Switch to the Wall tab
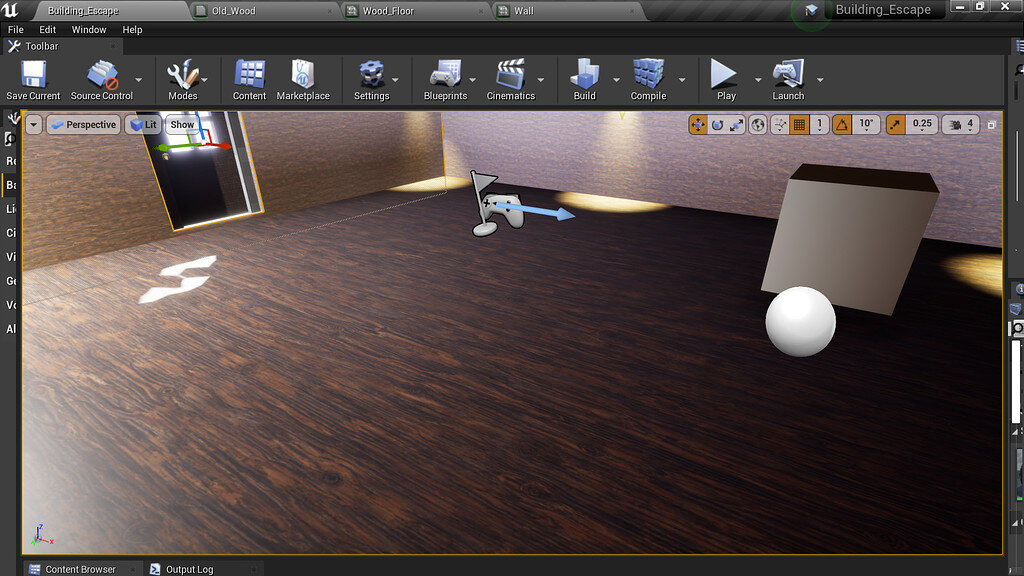This screenshot has width=1024, height=576. tap(521, 10)
